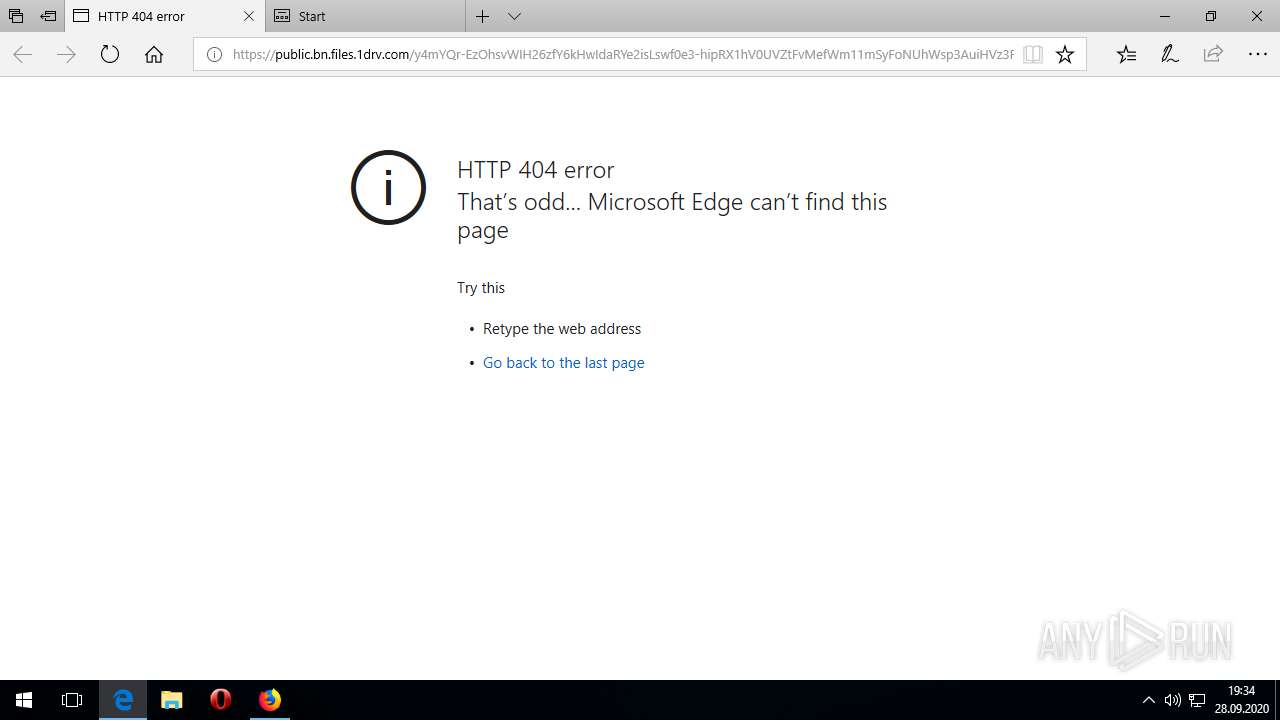Close the Edge window
The height and width of the screenshot is (720, 1280).
[1257, 16]
